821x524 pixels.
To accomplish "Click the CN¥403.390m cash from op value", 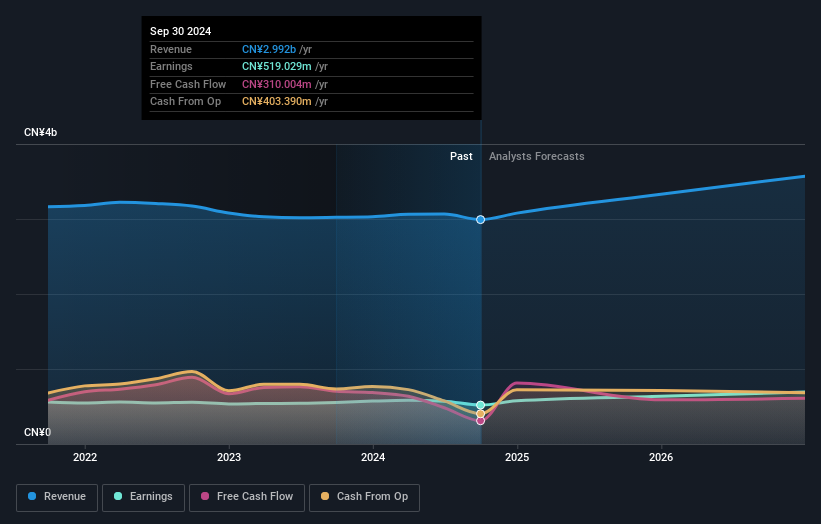I will (276, 102).
